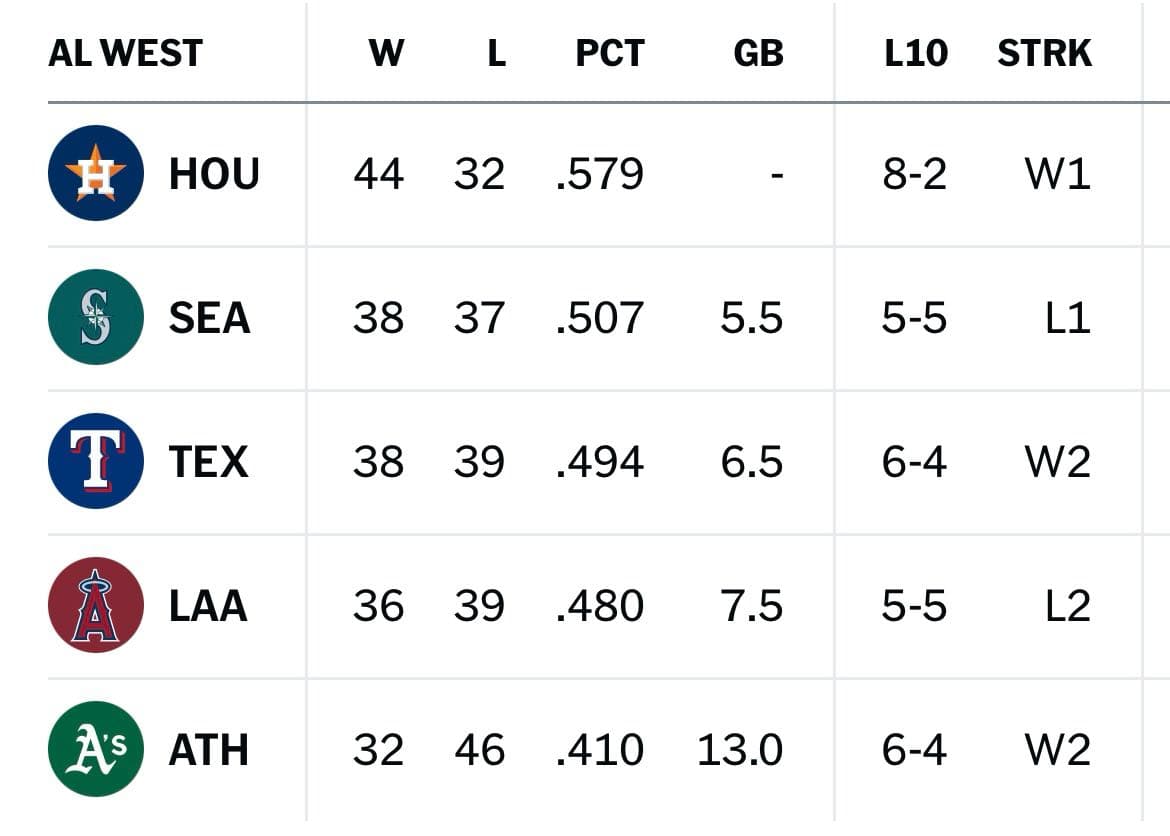Screen dimensions: 1170x836
Task: Select the LAA team name
Action: (x=208, y=606)
